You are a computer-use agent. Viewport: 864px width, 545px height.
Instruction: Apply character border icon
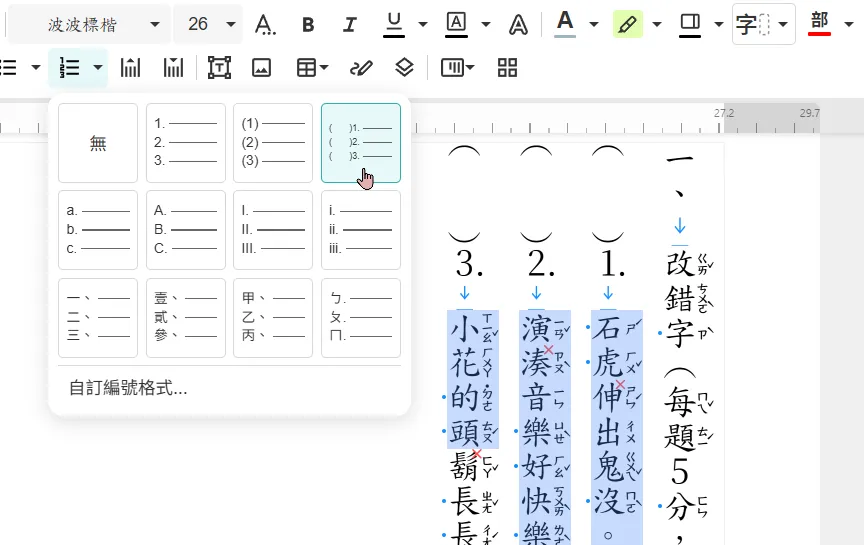click(x=456, y=24)
